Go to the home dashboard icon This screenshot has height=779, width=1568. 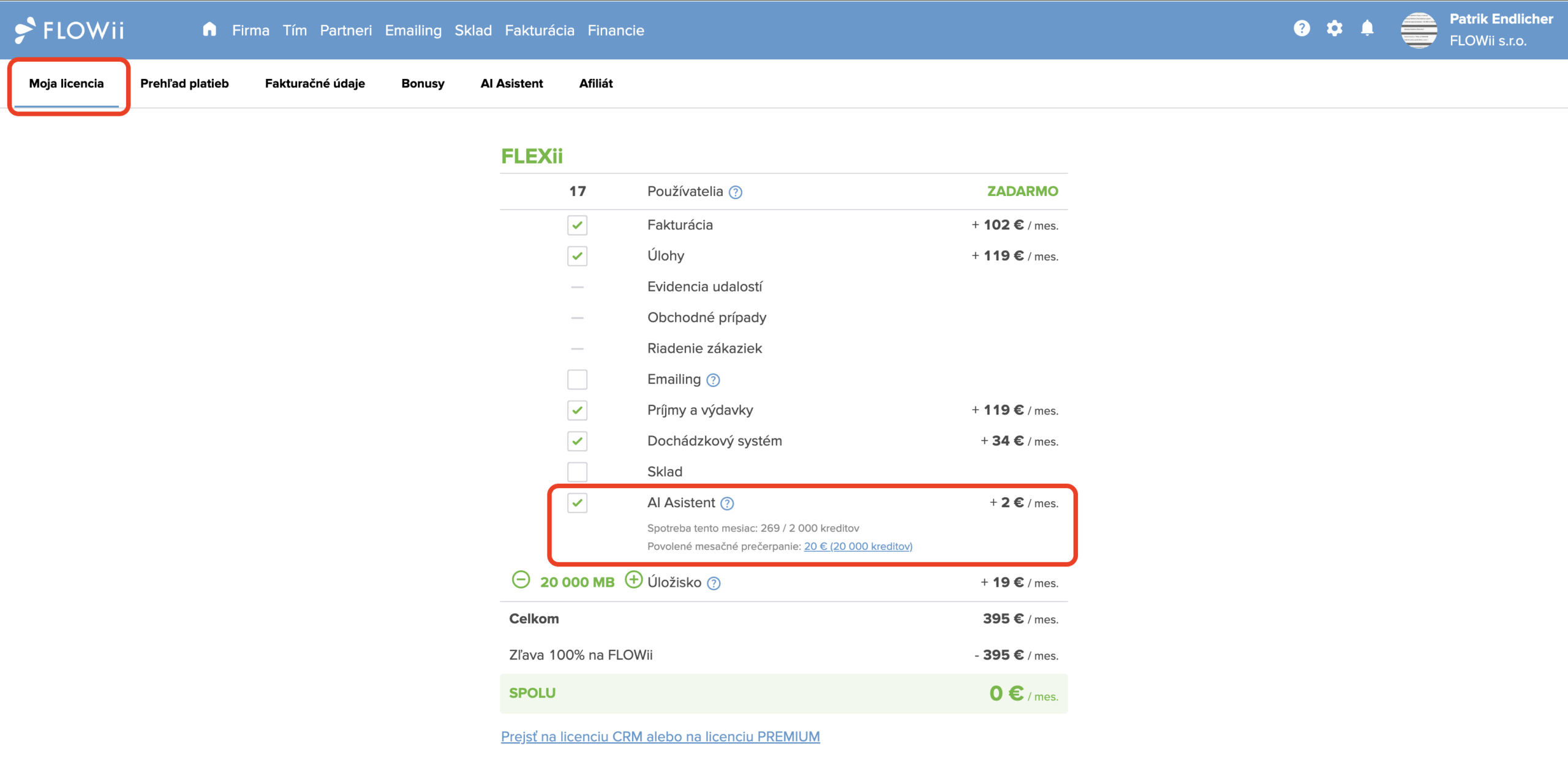[209, 29]
